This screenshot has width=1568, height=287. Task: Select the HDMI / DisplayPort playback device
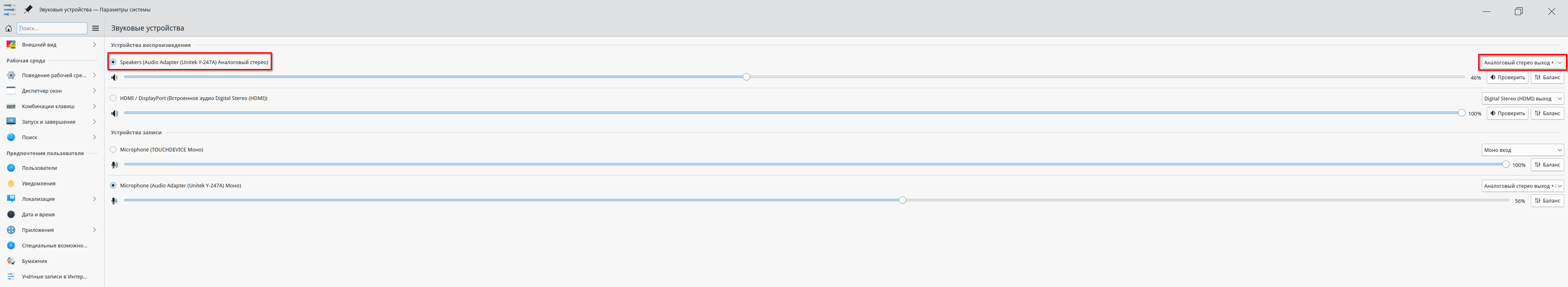[113, 98]
